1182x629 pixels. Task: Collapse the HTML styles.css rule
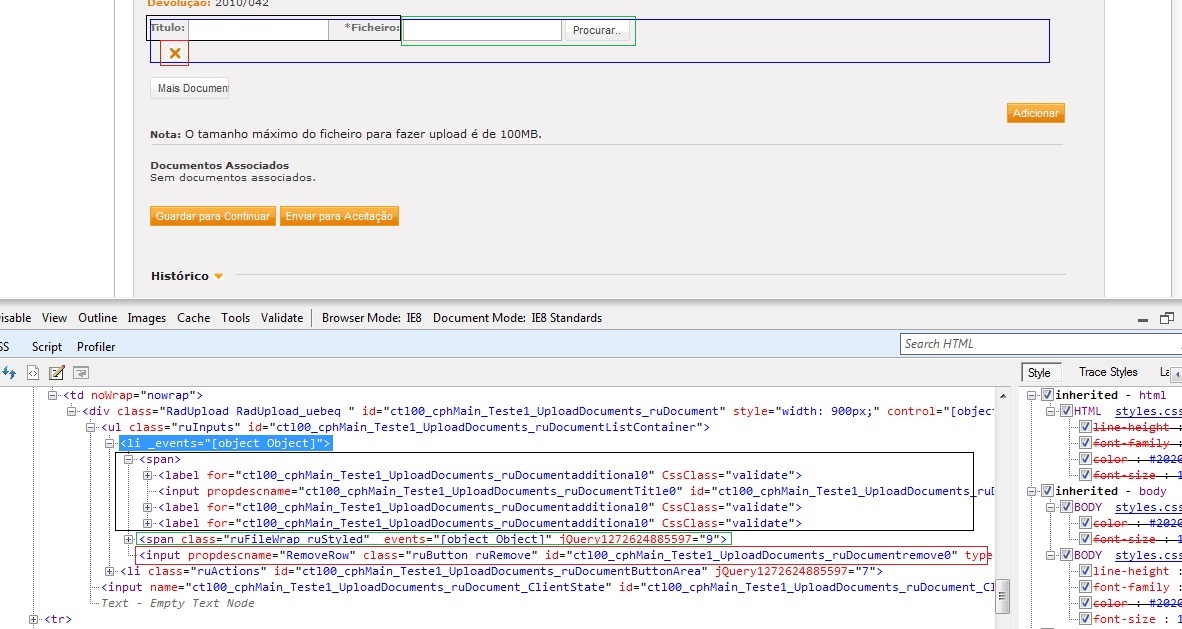point(1051,411)
